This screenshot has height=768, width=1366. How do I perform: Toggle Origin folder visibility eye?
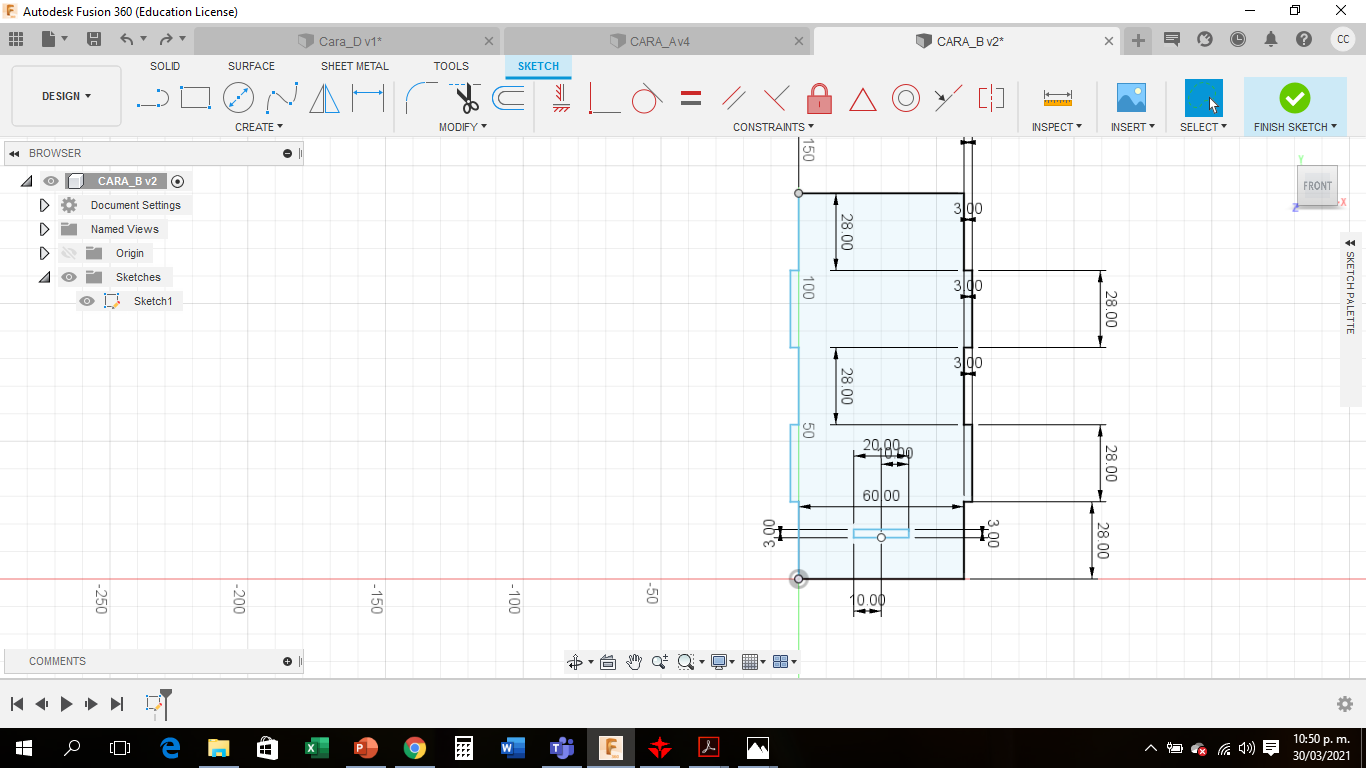point(69,253)
